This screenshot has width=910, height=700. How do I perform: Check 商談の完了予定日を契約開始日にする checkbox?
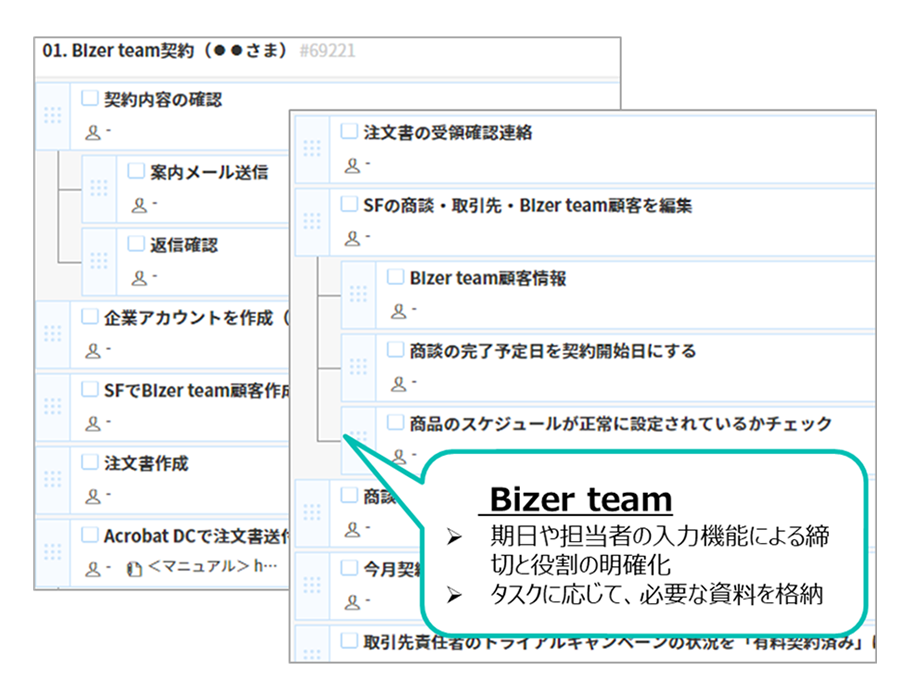[395, 349]
